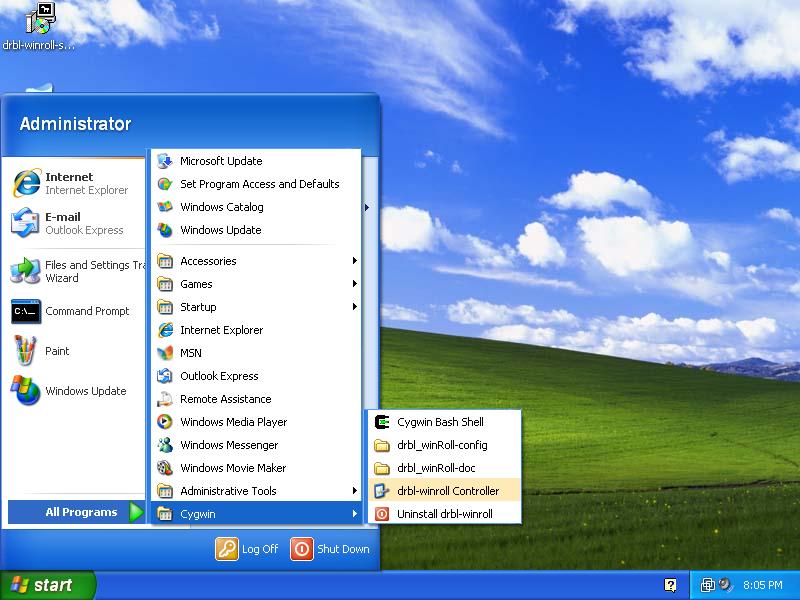Launch Windows Movie Maker
800x600 pixels.
point(233,468)
